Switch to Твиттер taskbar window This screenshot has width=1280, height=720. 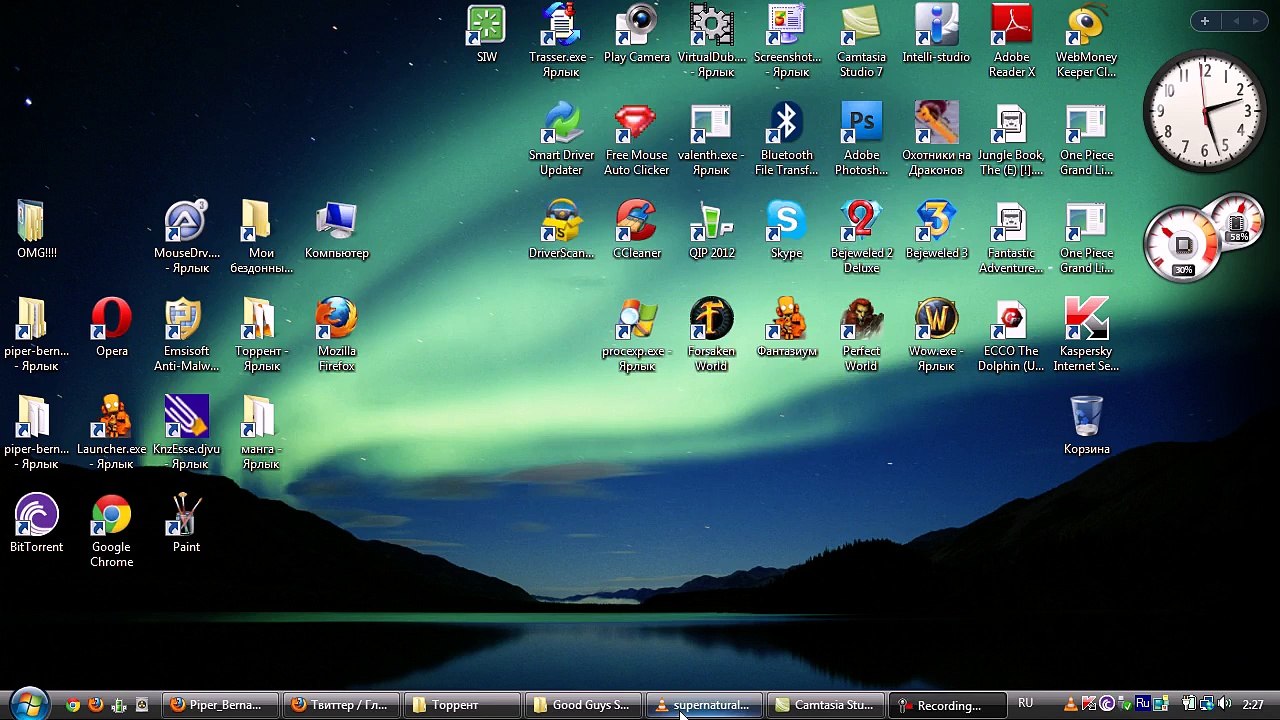(x=341, y=705)
